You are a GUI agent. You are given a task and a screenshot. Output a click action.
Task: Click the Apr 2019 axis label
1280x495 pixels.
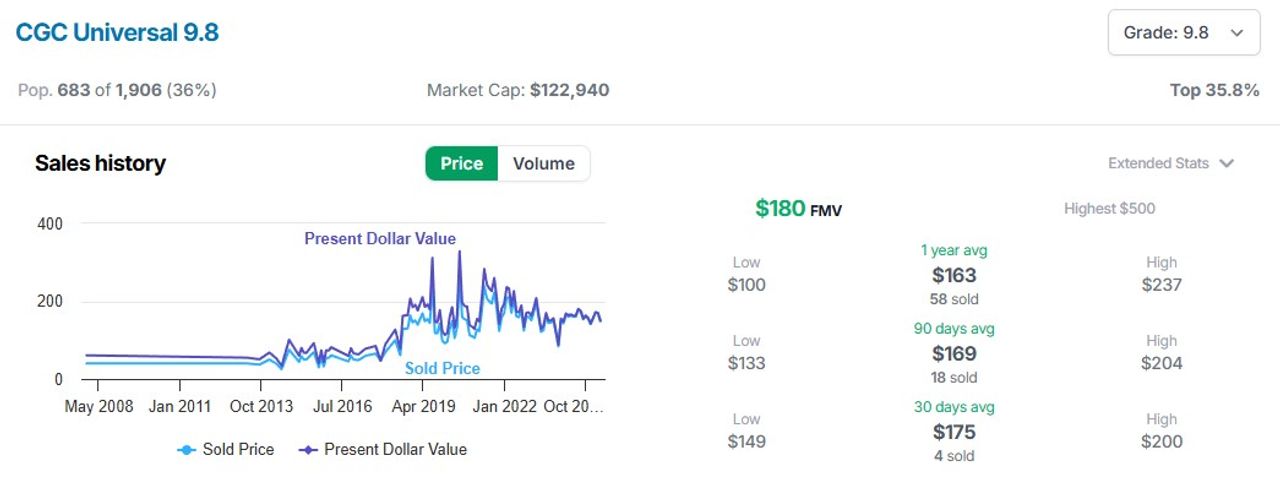424,406
